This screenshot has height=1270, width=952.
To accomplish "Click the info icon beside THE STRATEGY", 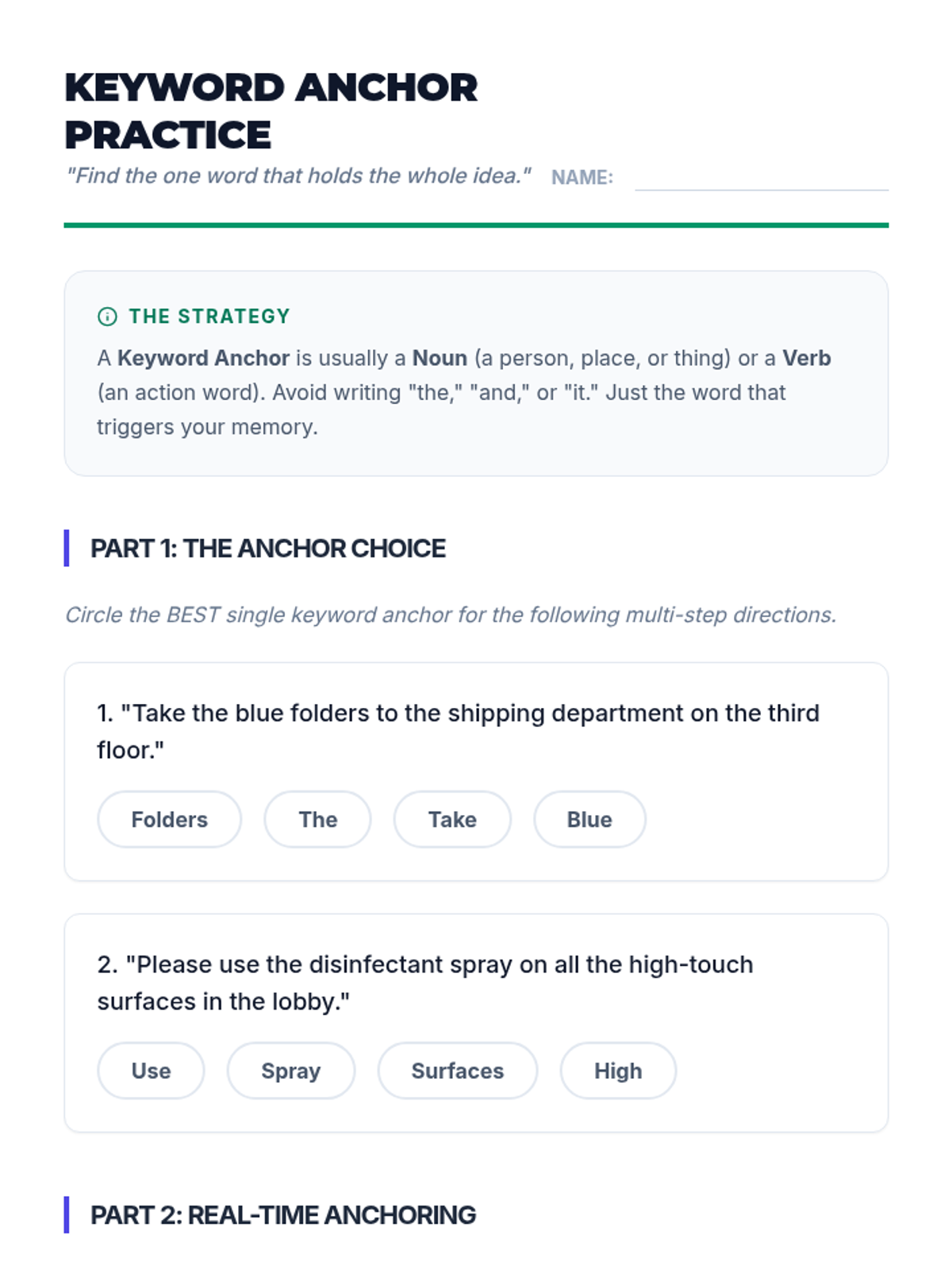I will pyautogui.click(x=107, y=317).
